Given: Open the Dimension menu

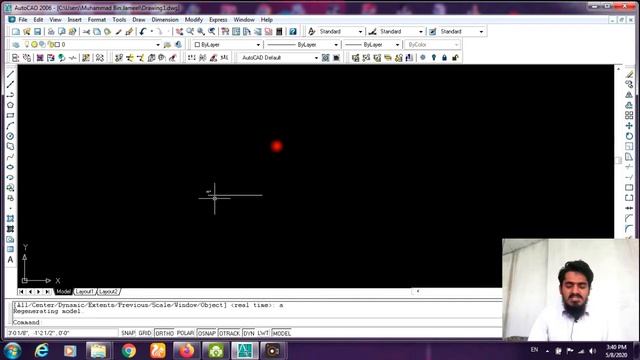Looking at the screenshot, I should [x=165, y=20].
